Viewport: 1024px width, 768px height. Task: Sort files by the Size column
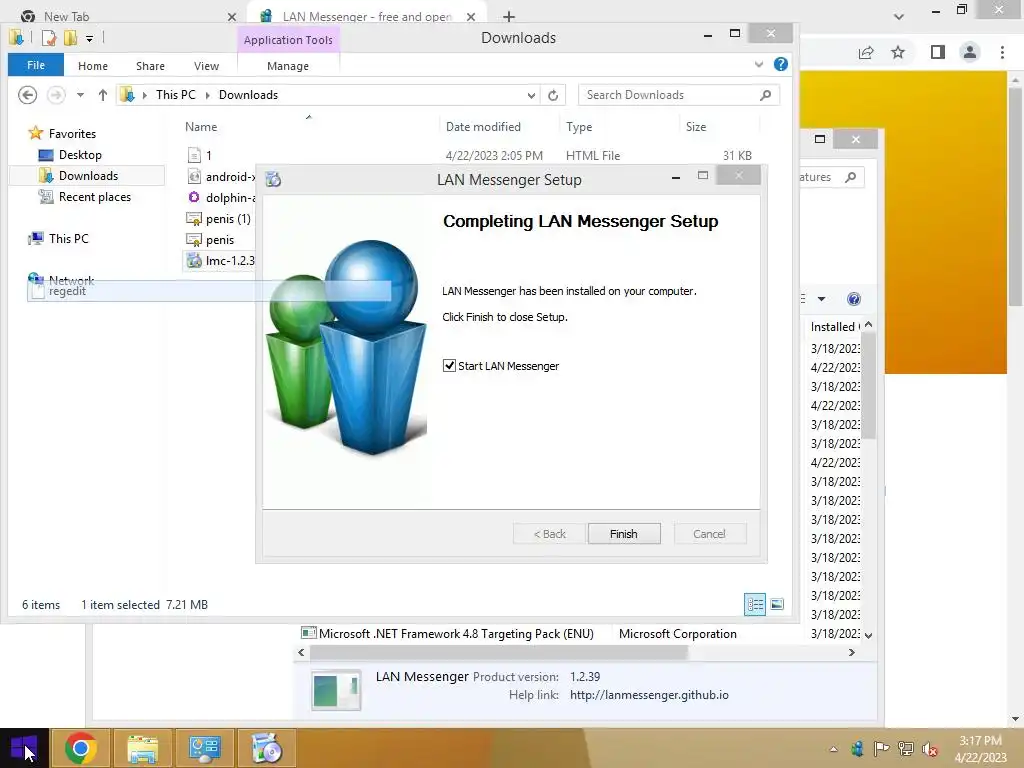[696, 127]
